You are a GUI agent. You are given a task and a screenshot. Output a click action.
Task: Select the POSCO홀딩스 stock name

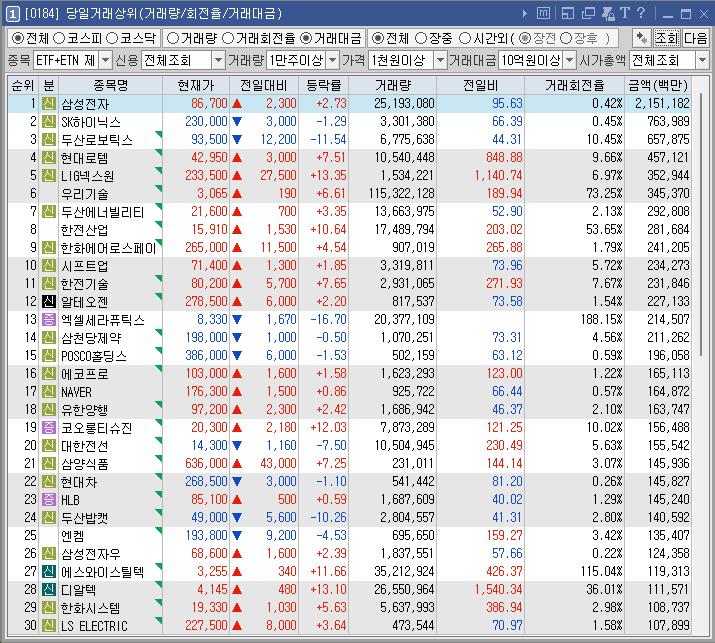[x=94, y=356]
